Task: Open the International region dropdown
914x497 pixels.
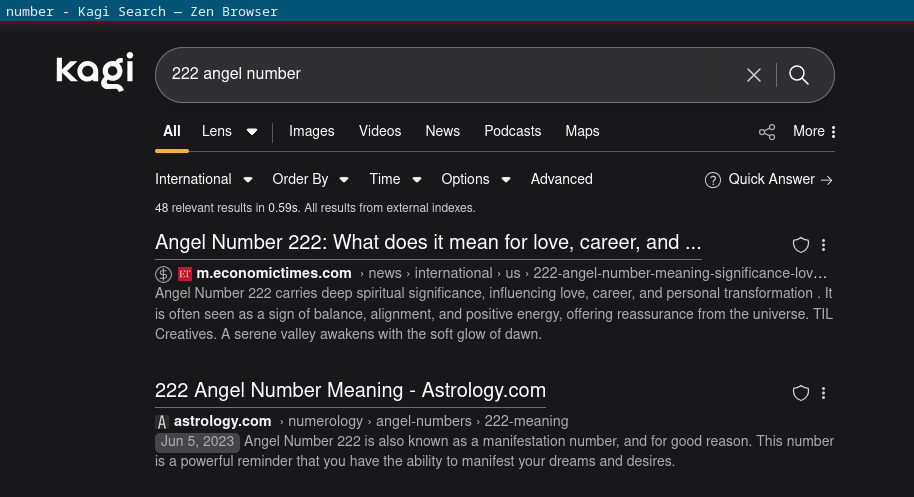Action: tap(206, 179)
